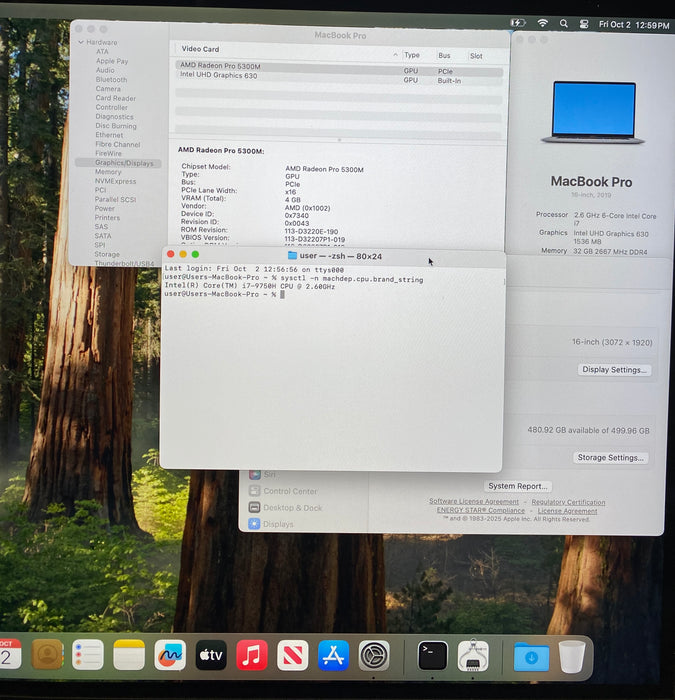Screen dimensions: 675x700
Task: Select Intel UHD Graphics 630 row
Action: pos(339,78)
